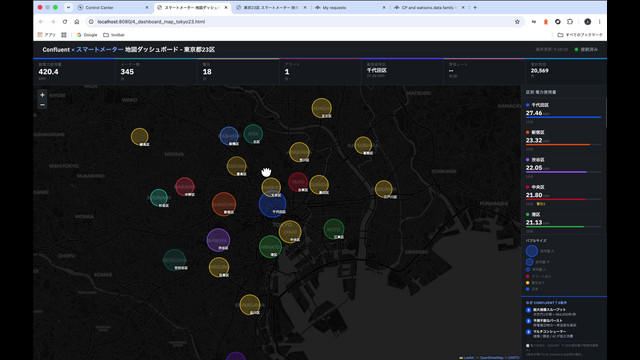Go back with the browser back arrow
The image size is (640, 360).
[x=41, y=22]
